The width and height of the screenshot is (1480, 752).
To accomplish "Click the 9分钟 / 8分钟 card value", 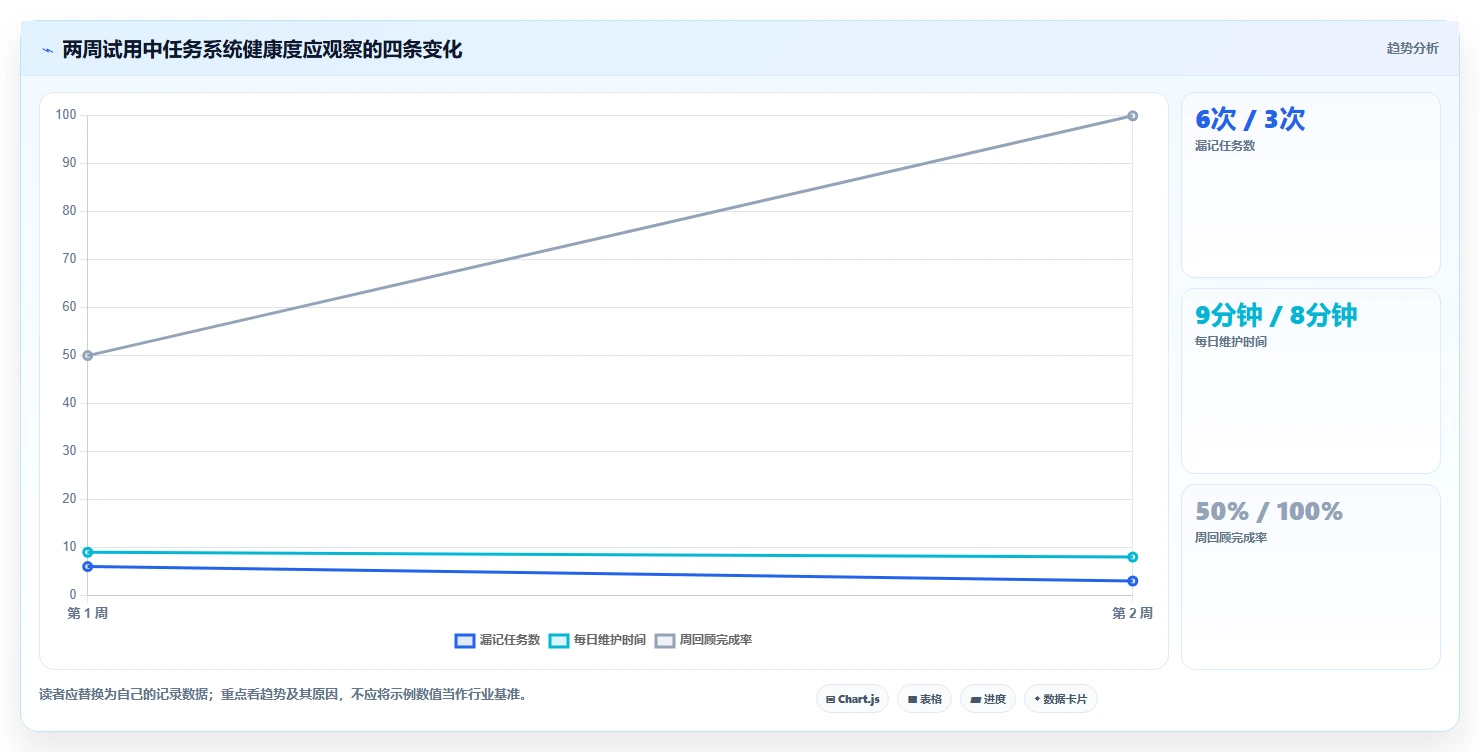I will (x=1276, y=316).
